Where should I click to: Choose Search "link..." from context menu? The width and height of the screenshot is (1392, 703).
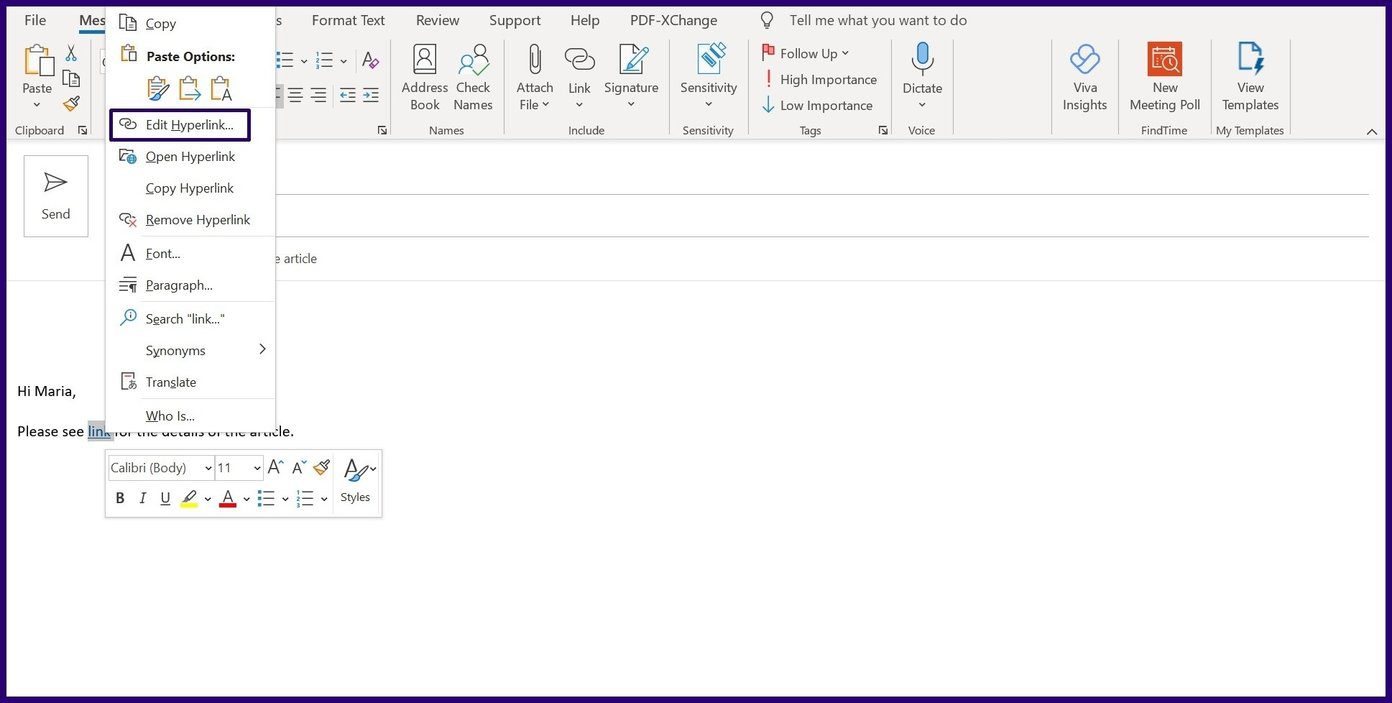pos(190,318)
